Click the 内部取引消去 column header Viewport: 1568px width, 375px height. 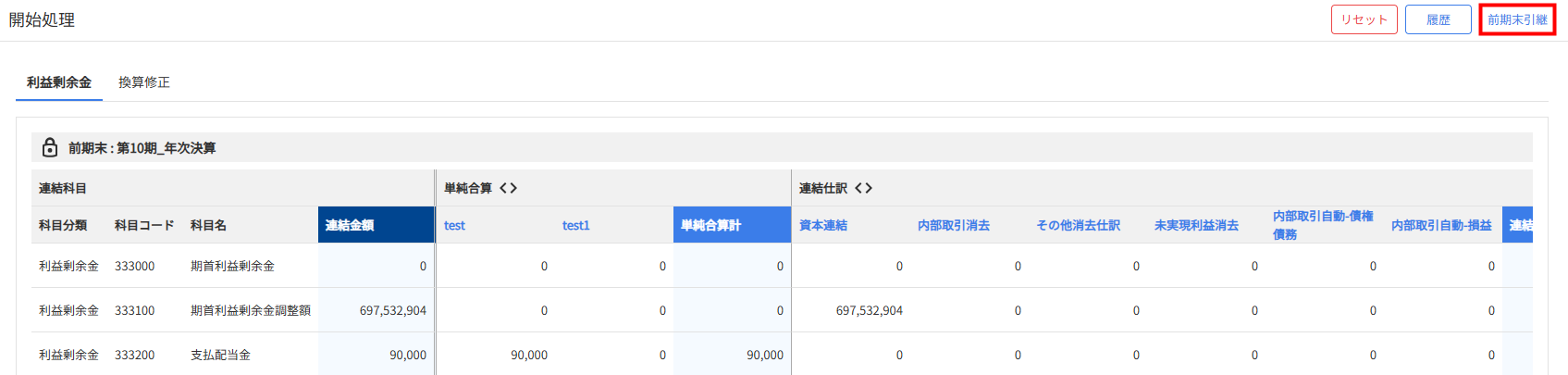click(x=954, y=225)
